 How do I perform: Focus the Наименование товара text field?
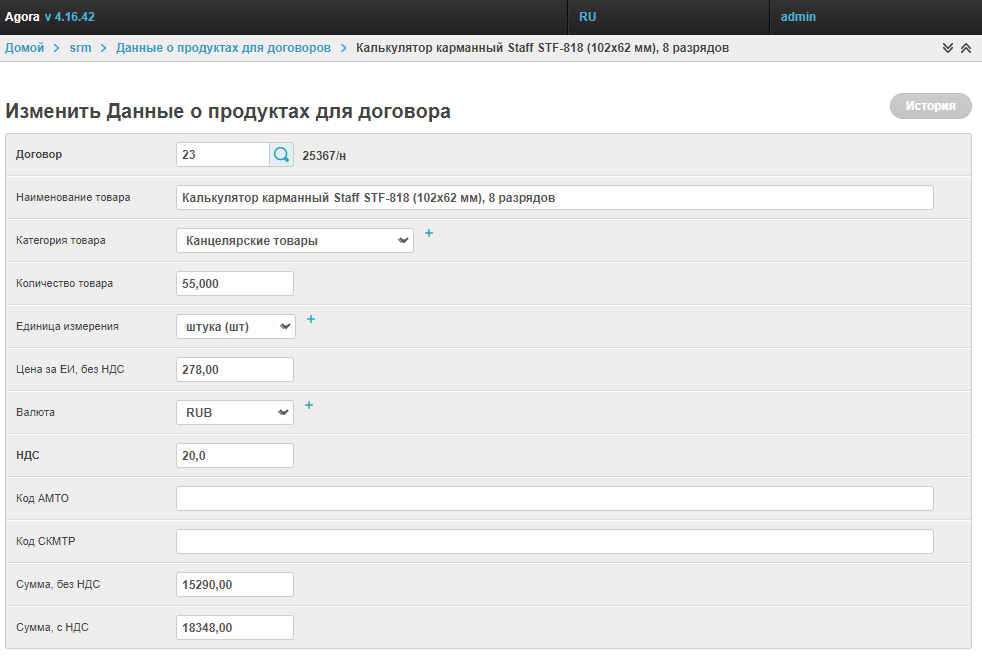coord(554,198)
